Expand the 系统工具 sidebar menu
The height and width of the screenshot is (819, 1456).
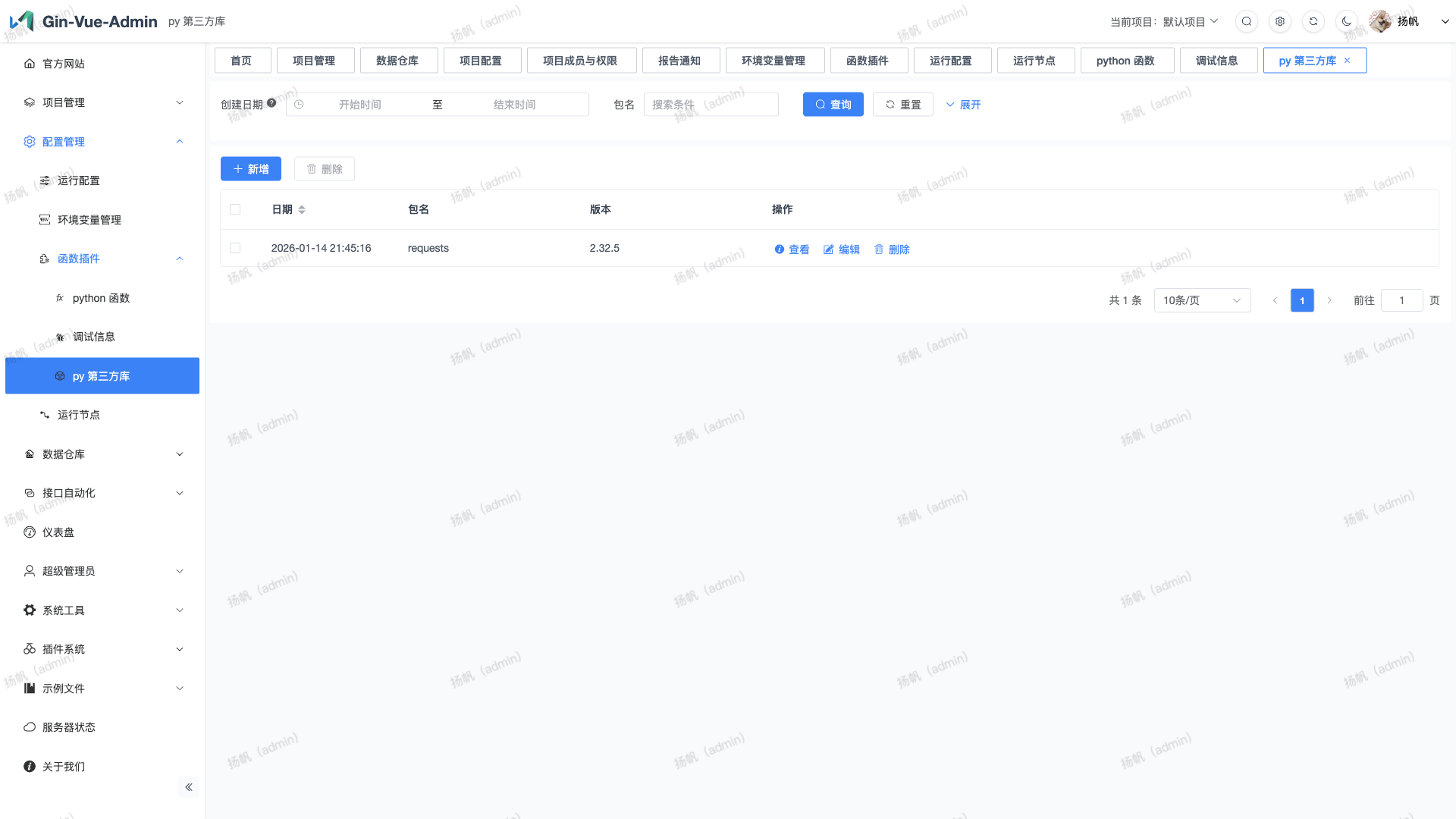coord(102,610)
